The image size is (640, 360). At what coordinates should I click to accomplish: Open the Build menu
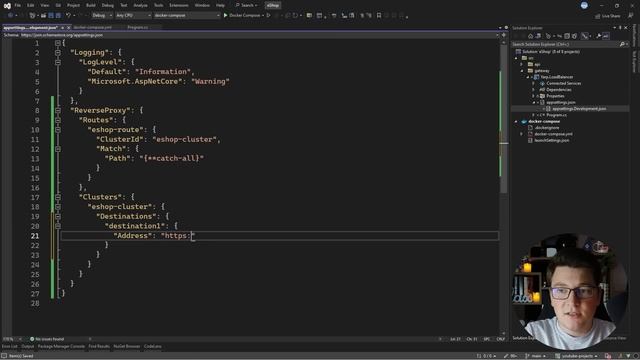coord(91,5)
